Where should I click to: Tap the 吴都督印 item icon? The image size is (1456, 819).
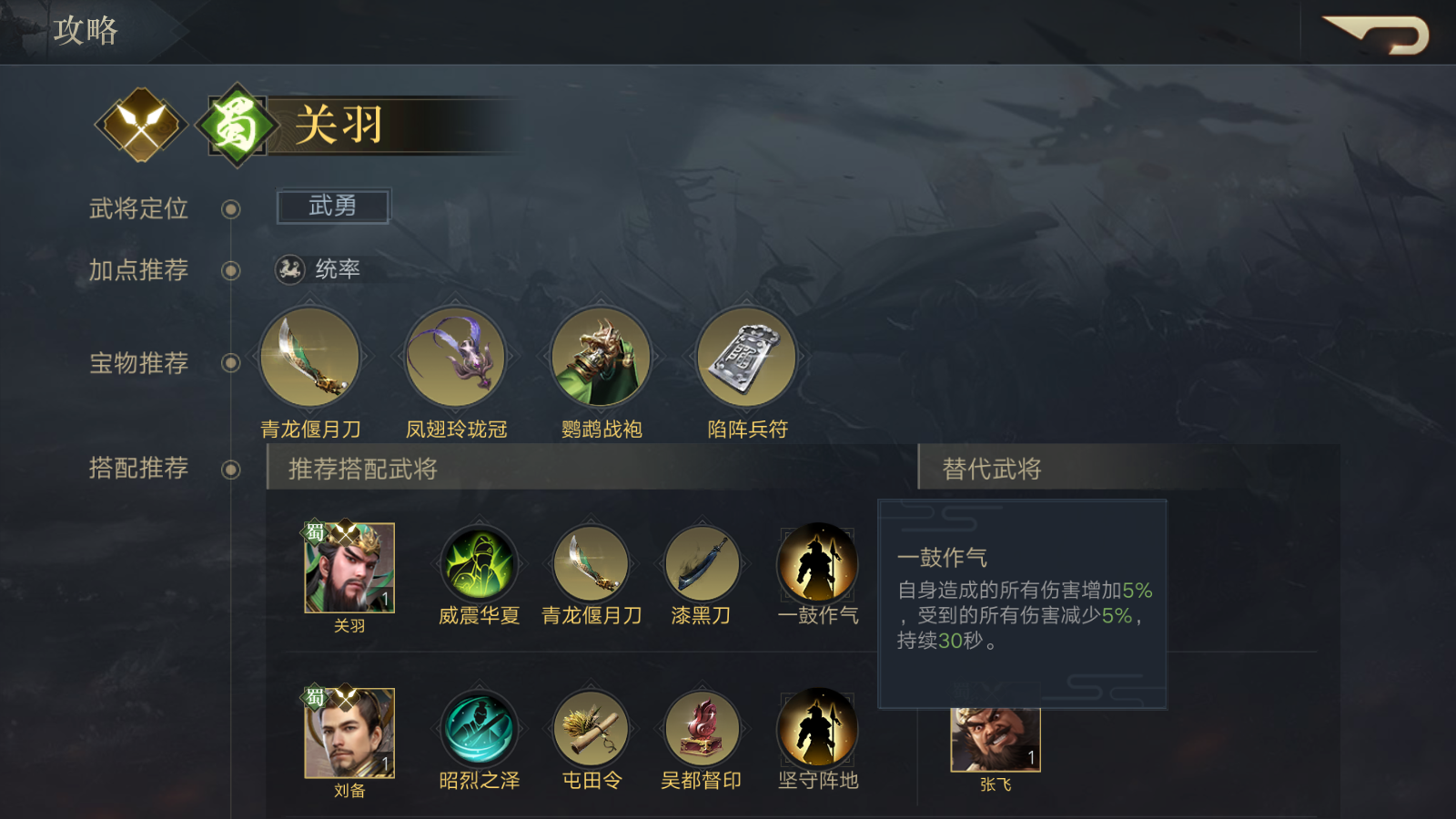click(x=702, y=729)
